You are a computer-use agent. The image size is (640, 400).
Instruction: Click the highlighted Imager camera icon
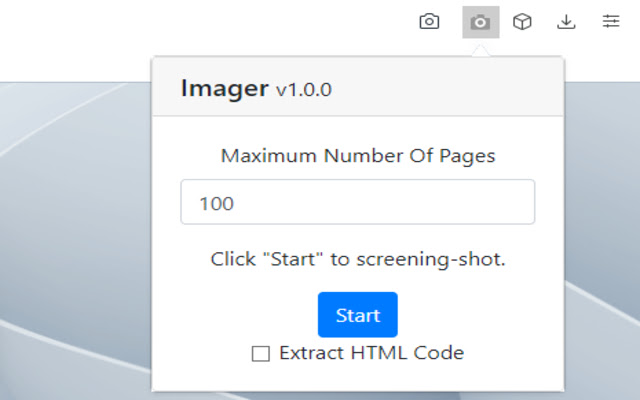(481, 21)
